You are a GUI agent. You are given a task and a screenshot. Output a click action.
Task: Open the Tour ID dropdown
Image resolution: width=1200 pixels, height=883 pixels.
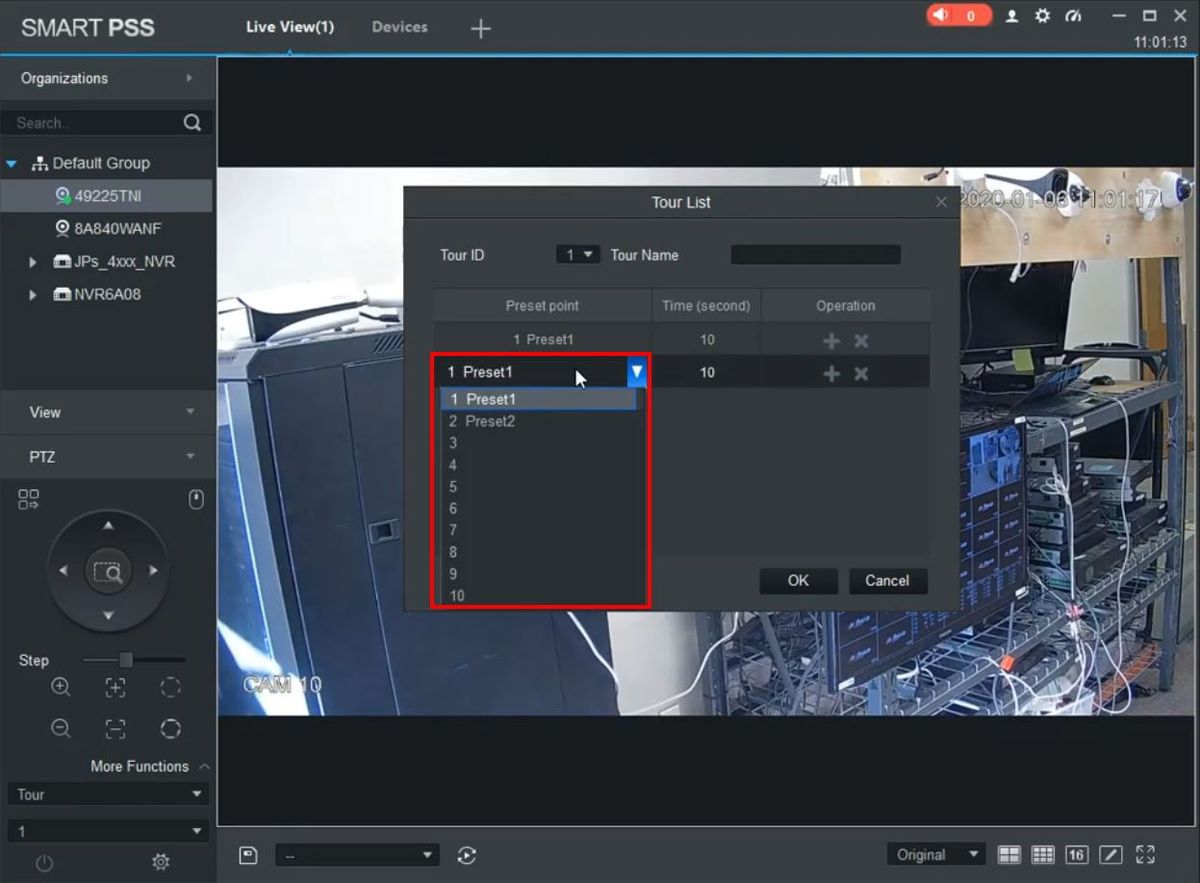(578, 255)
